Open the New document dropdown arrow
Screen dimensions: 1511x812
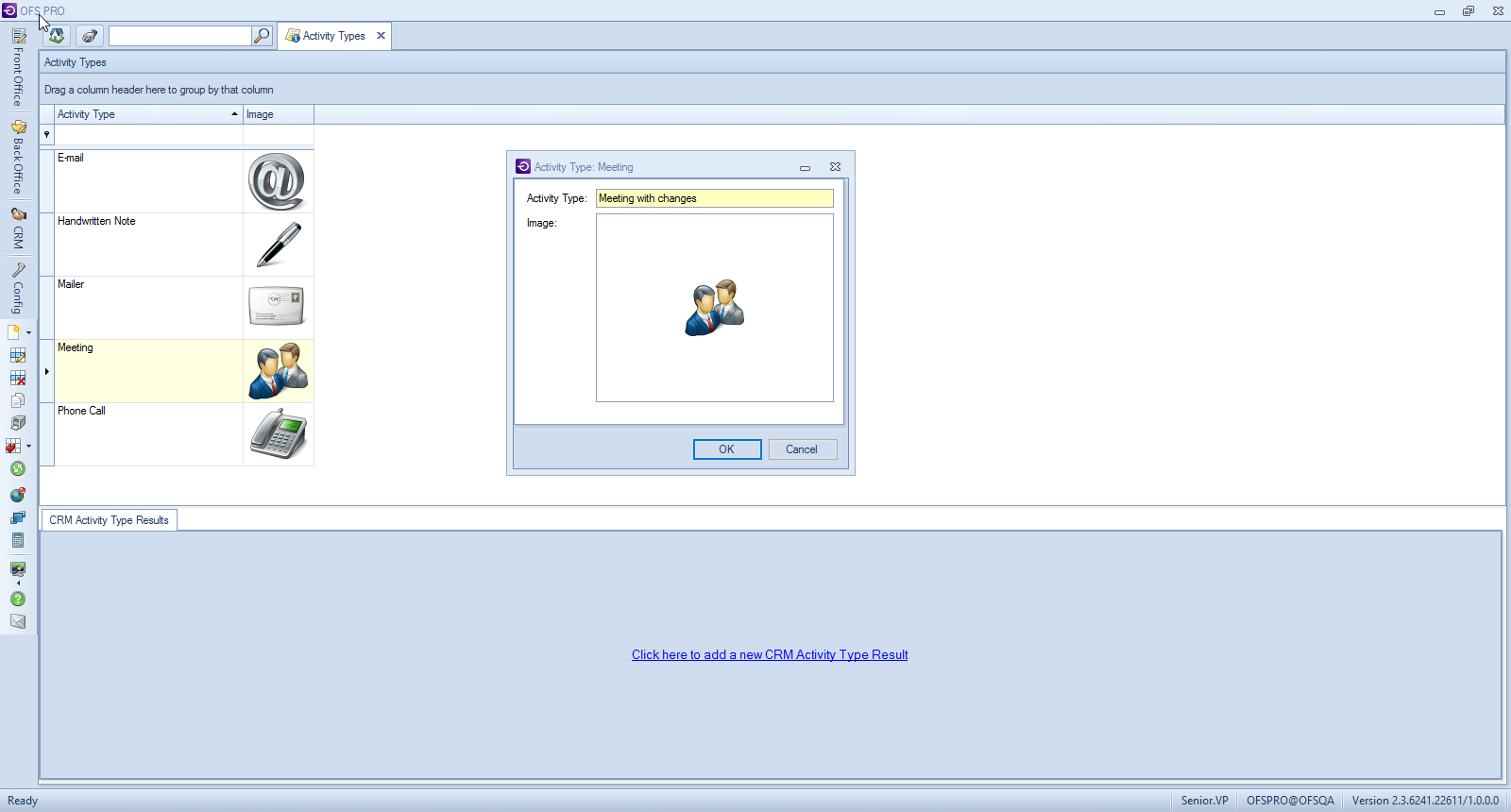(x=29, y=332)
